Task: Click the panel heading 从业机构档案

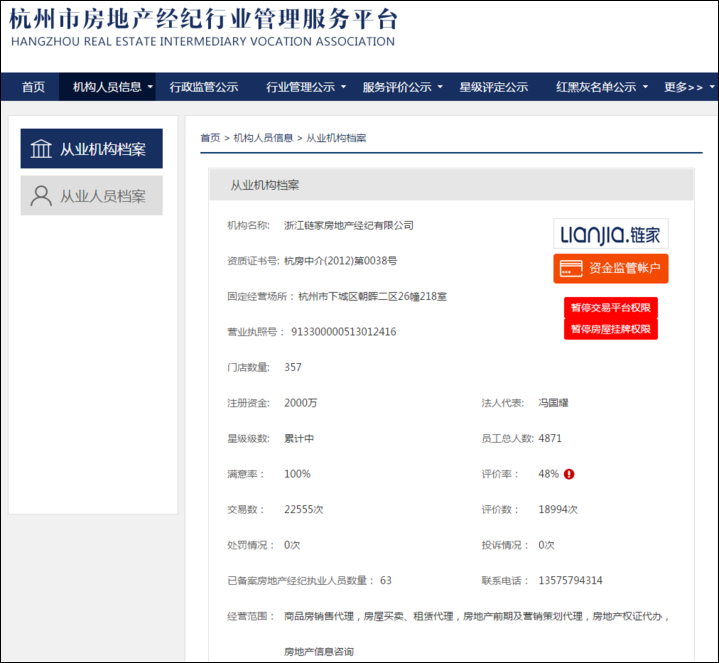Action: (265, 185)
